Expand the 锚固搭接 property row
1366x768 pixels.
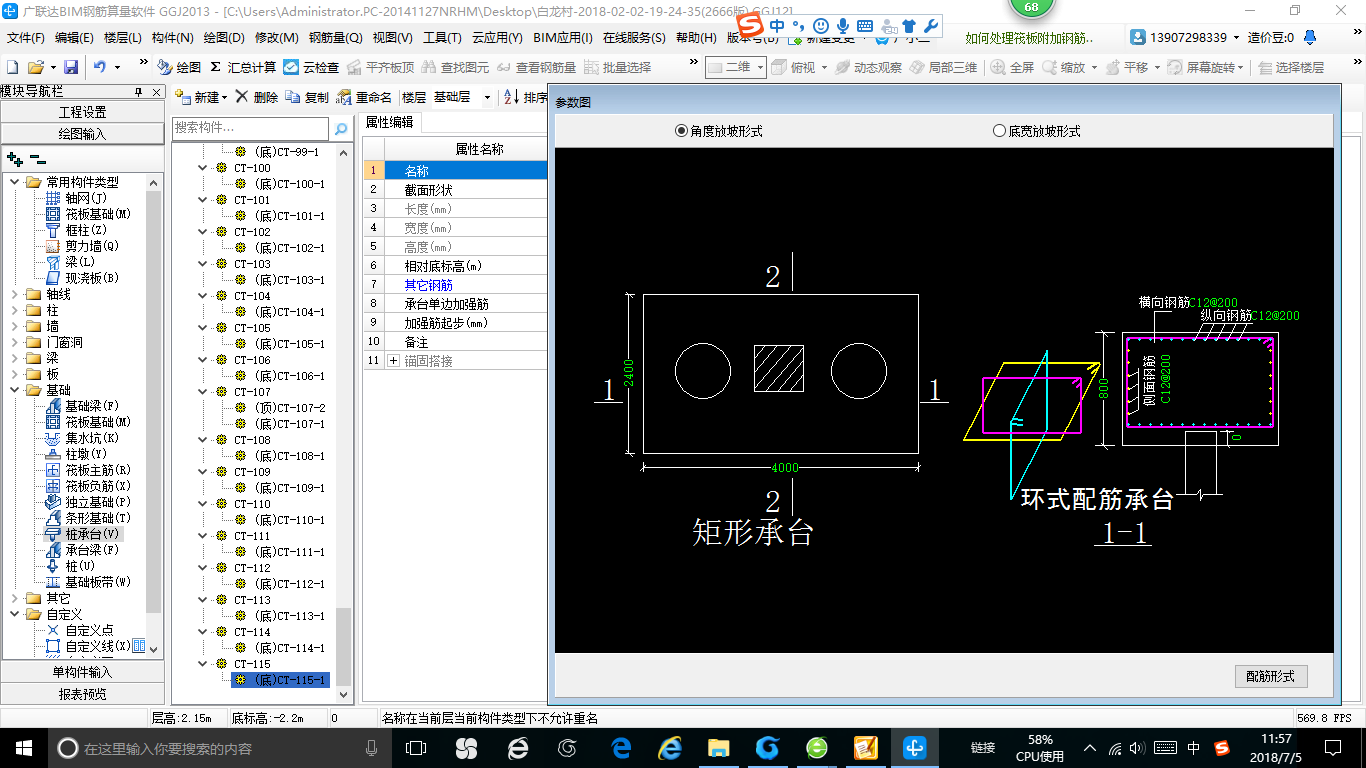click(x=393, y=360)
